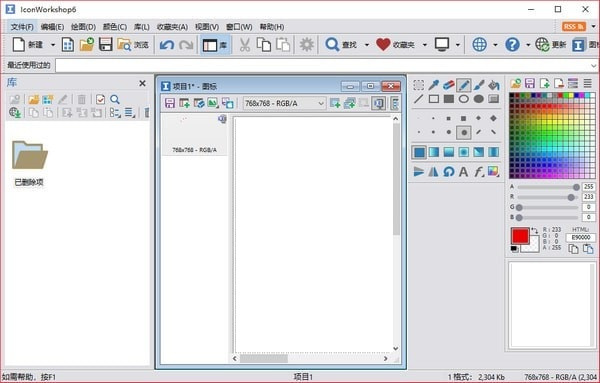The width and height of the screenshot is (600, 383).
Task: Pick the eyedropper color picker tool
Action: tap(434, 85)
